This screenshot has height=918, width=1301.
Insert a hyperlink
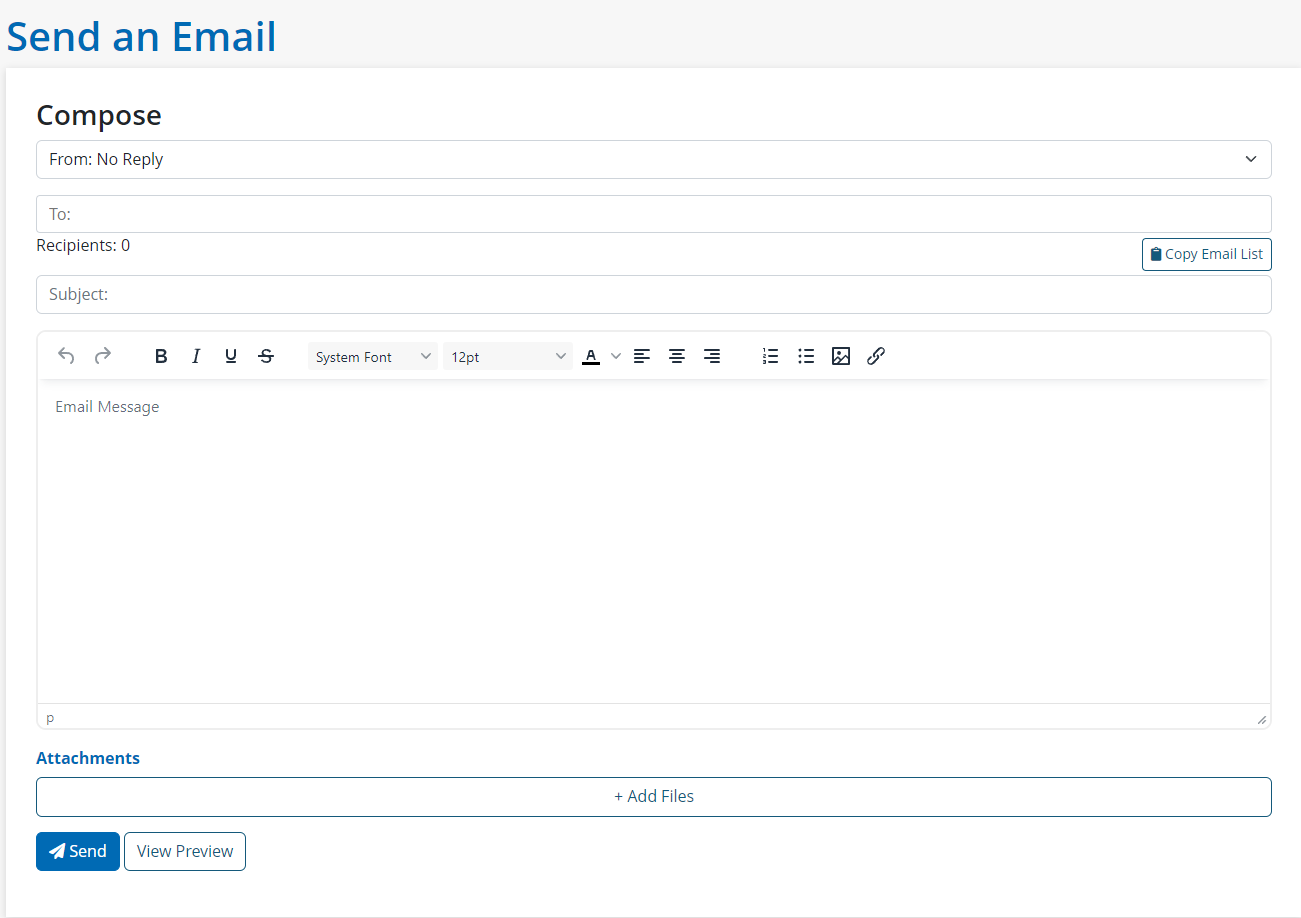876,356
